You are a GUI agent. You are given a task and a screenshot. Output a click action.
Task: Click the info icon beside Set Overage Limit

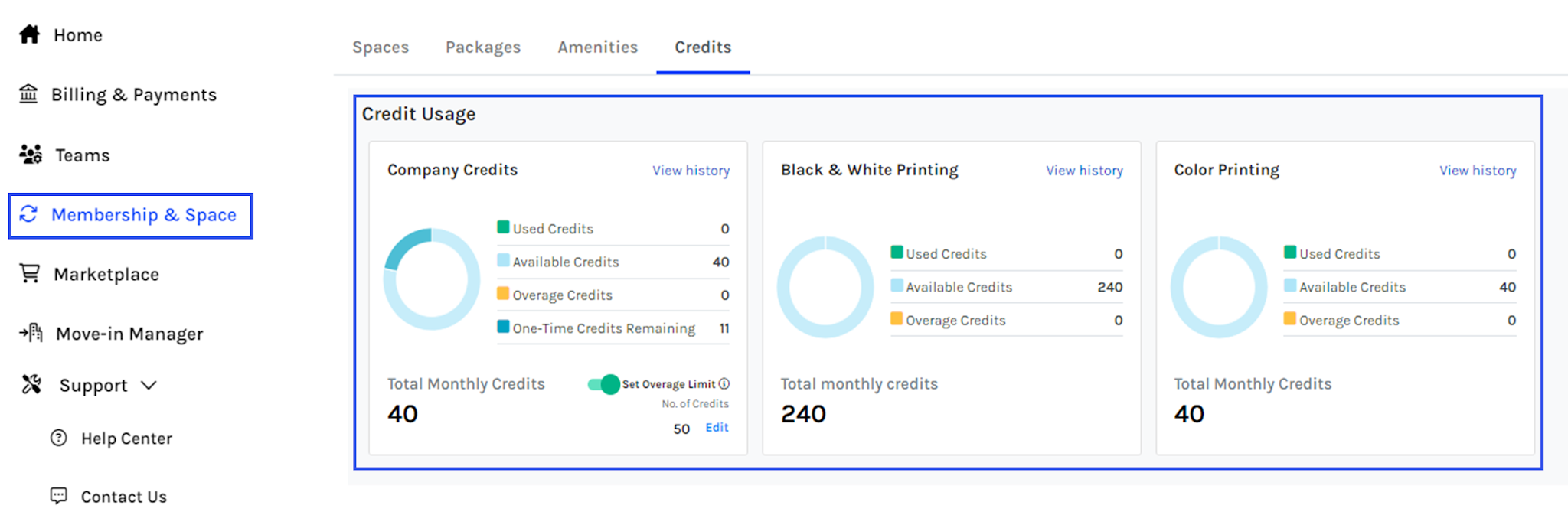click(724, 384)
